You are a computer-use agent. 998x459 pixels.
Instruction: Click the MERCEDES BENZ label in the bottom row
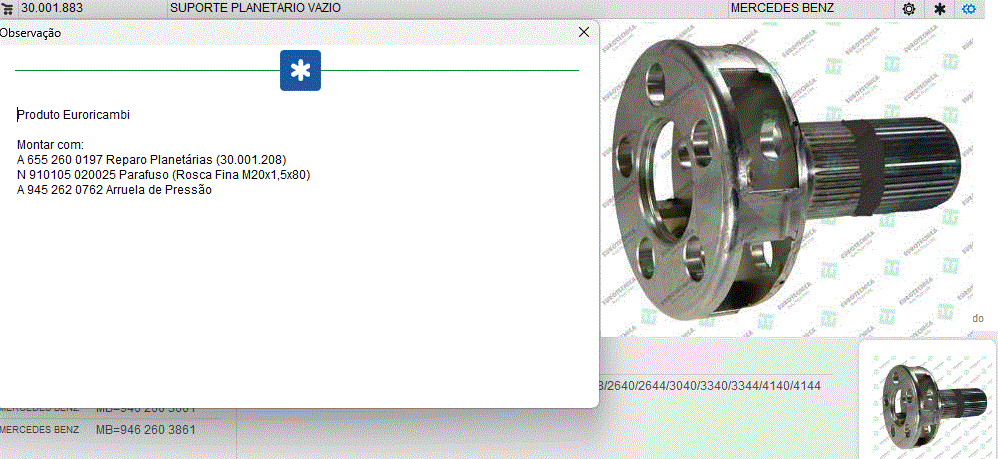[x=39, y=430]
